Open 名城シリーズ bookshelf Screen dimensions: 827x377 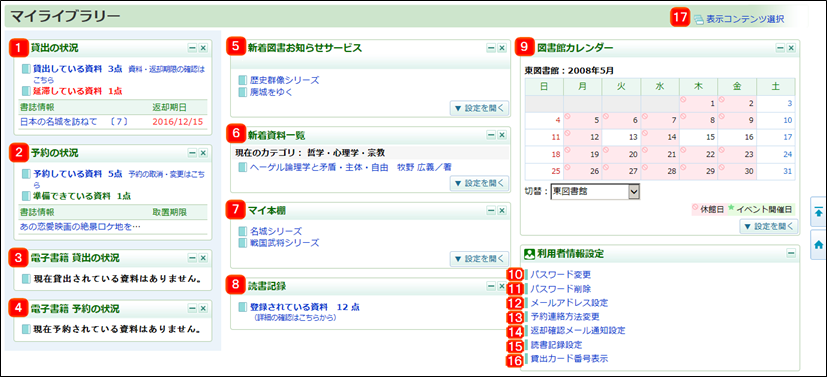click(276, 231)
